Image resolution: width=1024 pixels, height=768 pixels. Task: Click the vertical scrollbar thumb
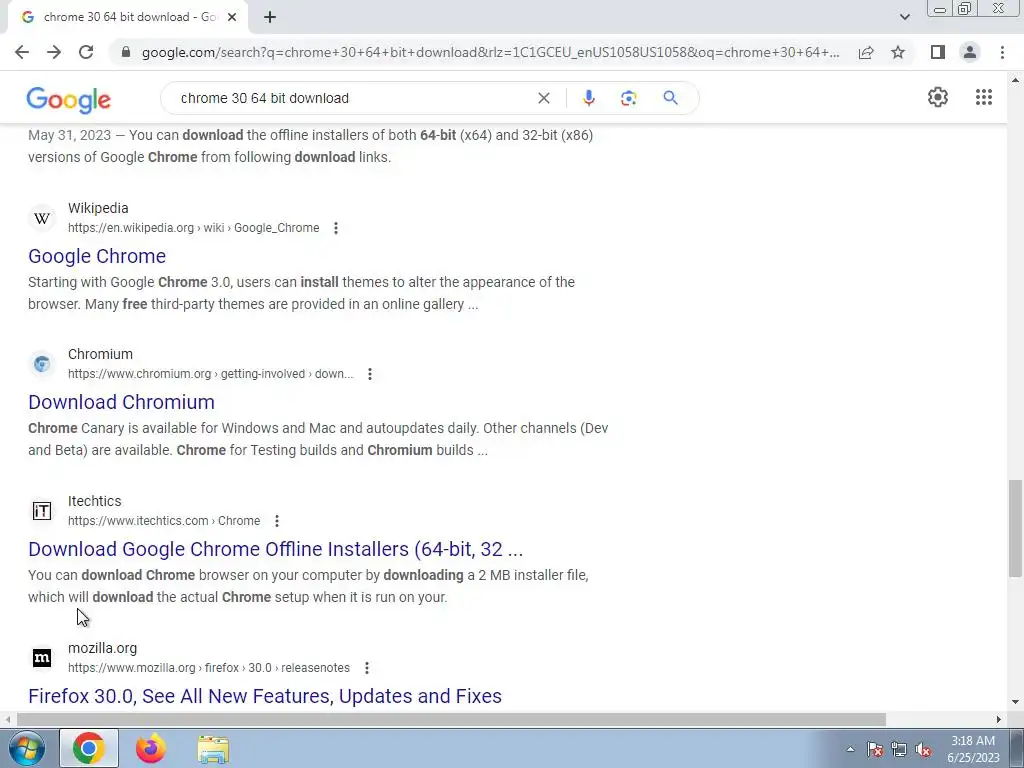[1014, 528]
